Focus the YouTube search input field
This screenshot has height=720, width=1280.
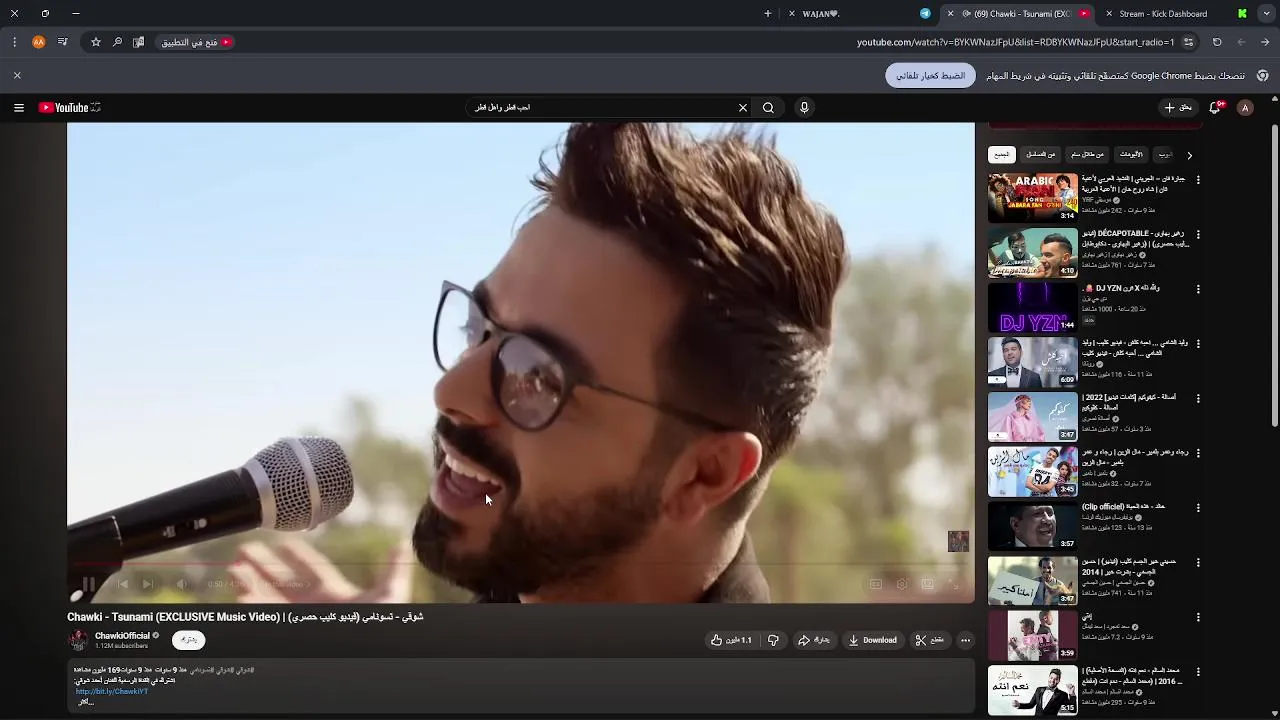click(600, 108)
